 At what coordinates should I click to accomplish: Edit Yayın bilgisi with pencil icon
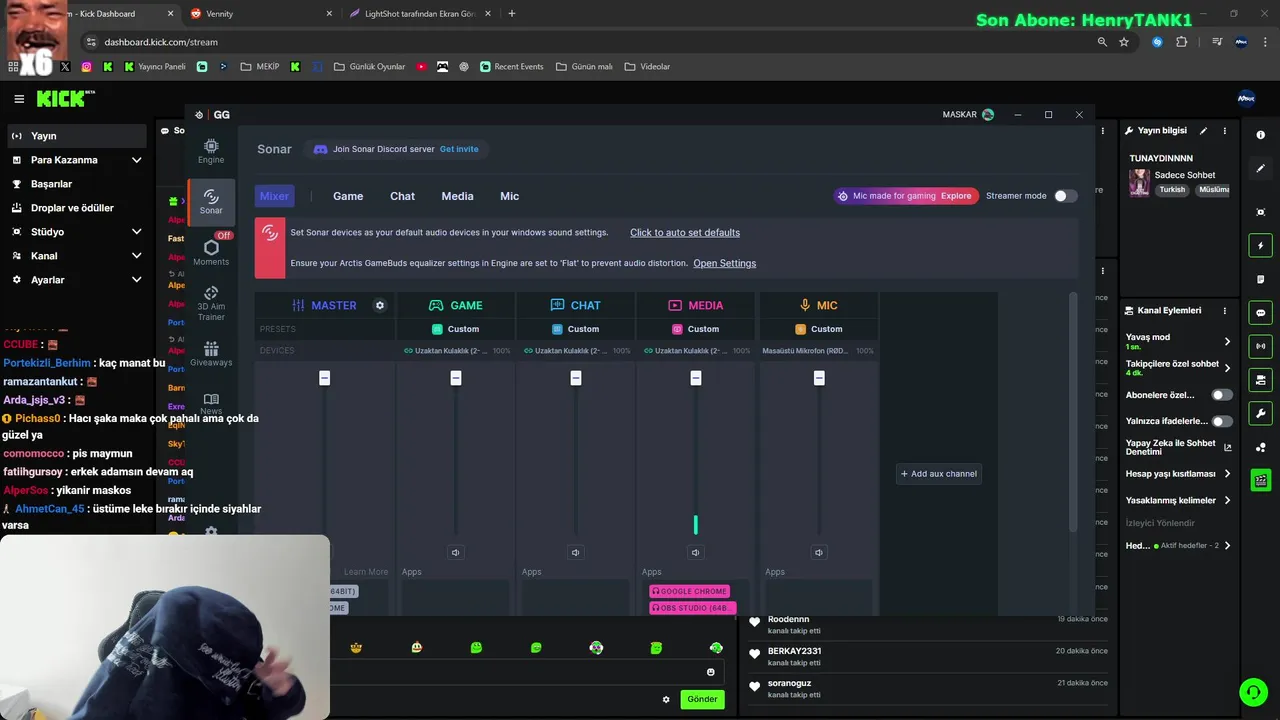pyautogui.click(x=1203, y=131)
